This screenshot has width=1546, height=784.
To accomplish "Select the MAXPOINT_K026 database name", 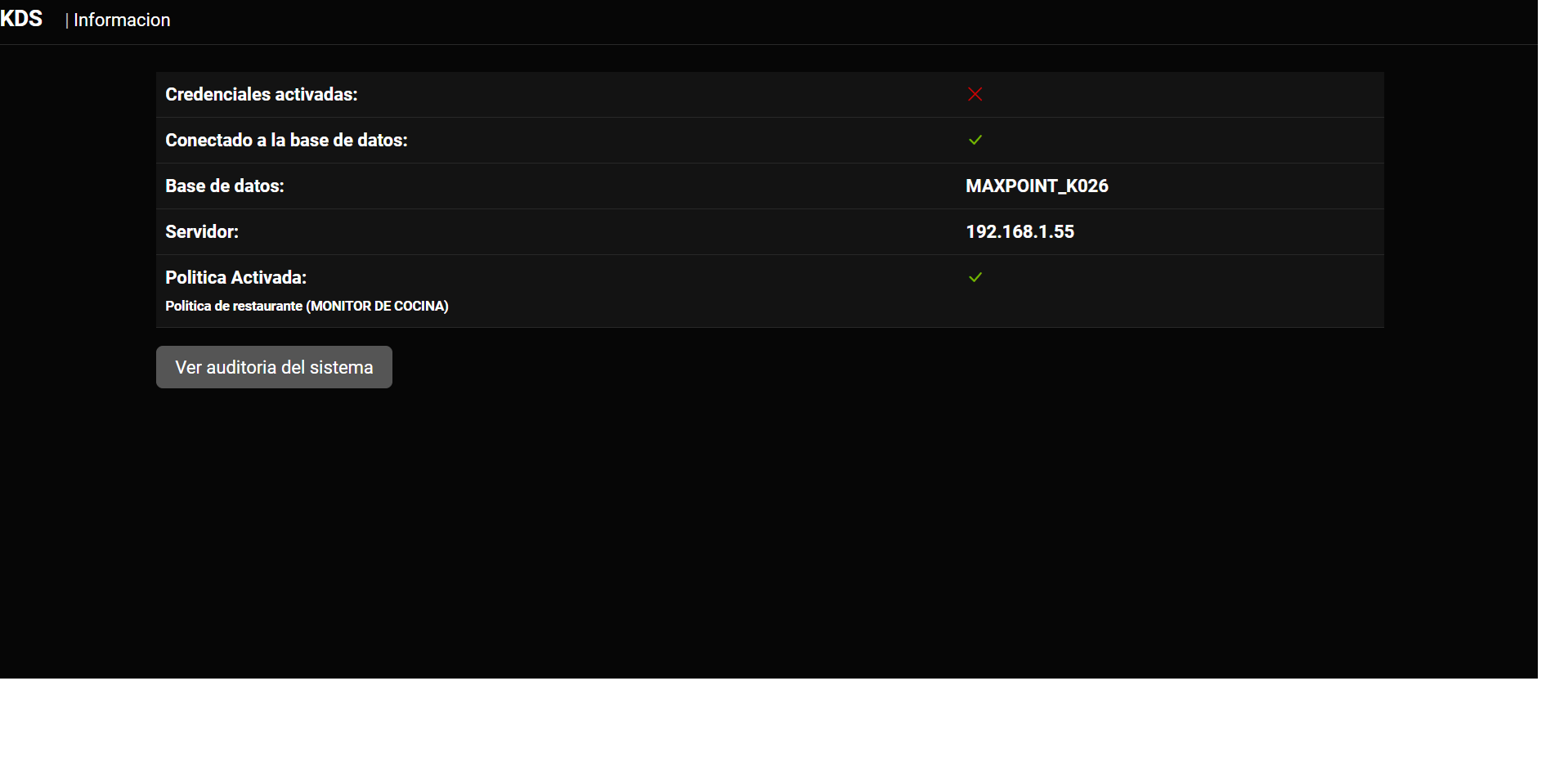I will tap(1037, 186).
